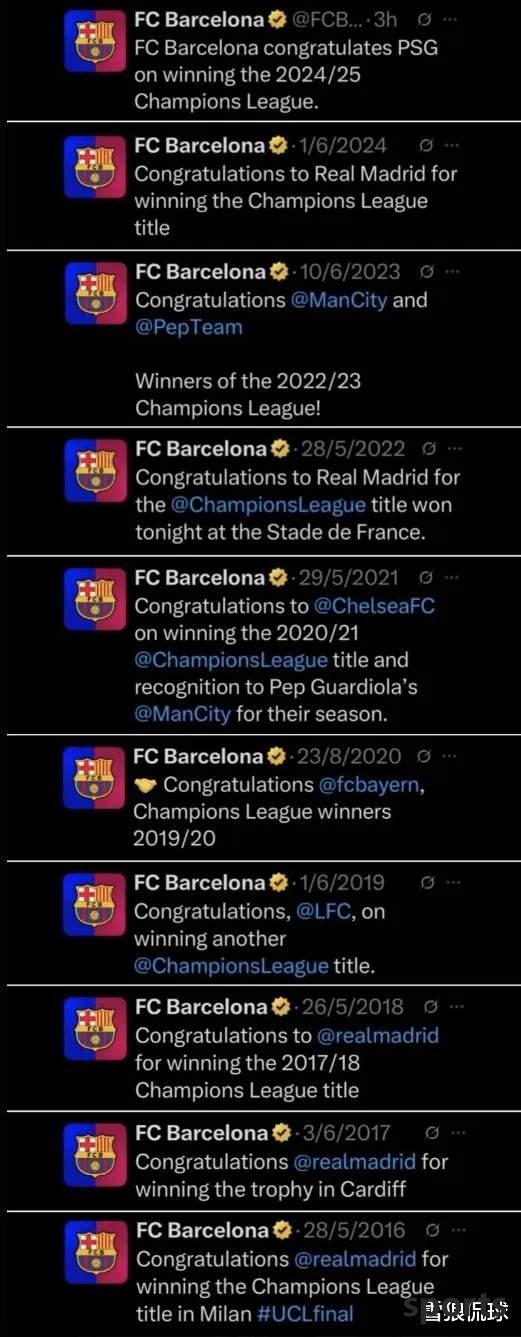Click the #UCLfinal hashtag

pyautogui.click(x=305, y=1313)
